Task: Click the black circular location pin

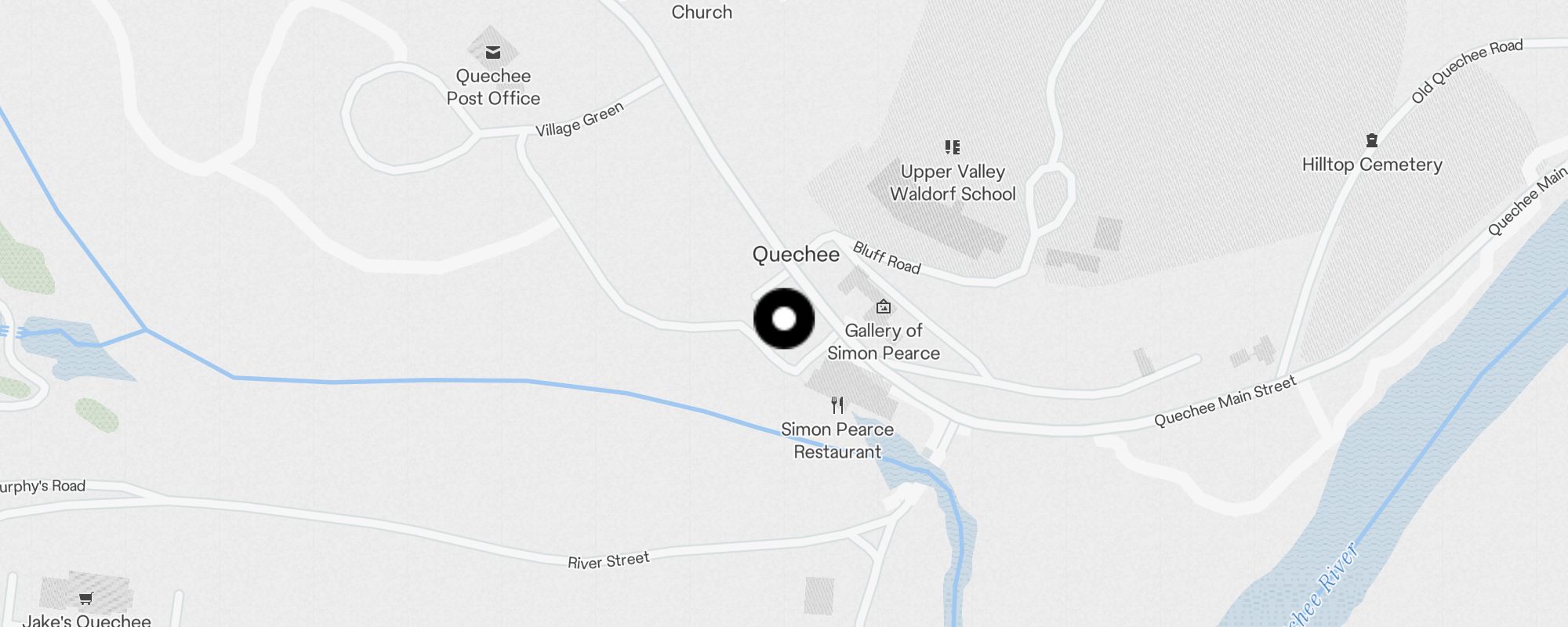Action: tap(784, 319)
